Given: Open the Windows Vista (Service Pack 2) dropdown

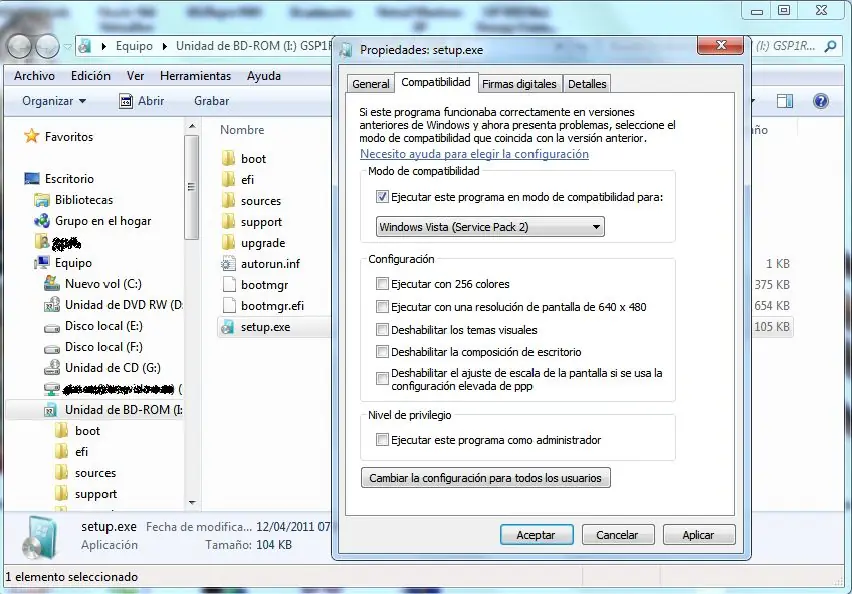Looking at the screenshot, I should [490, 227].
